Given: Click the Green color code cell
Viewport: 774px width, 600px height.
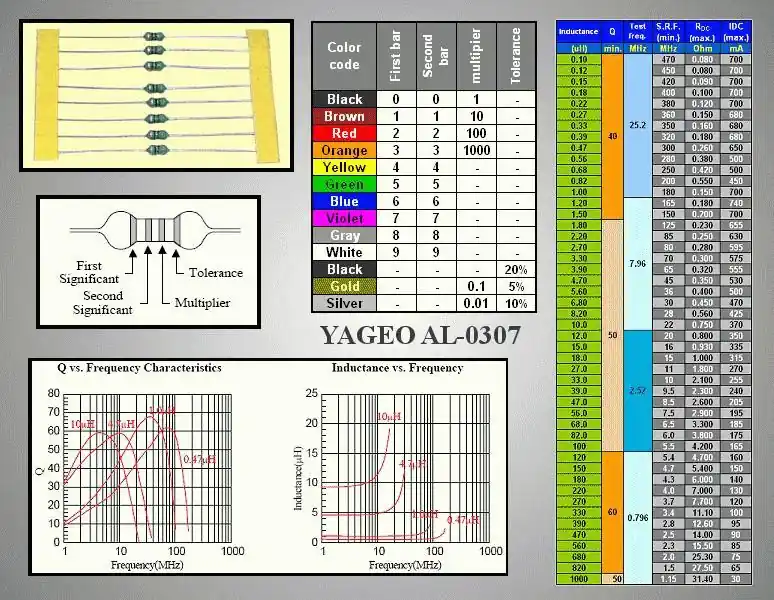Looking at the screenshot, I should coord(344,184).
